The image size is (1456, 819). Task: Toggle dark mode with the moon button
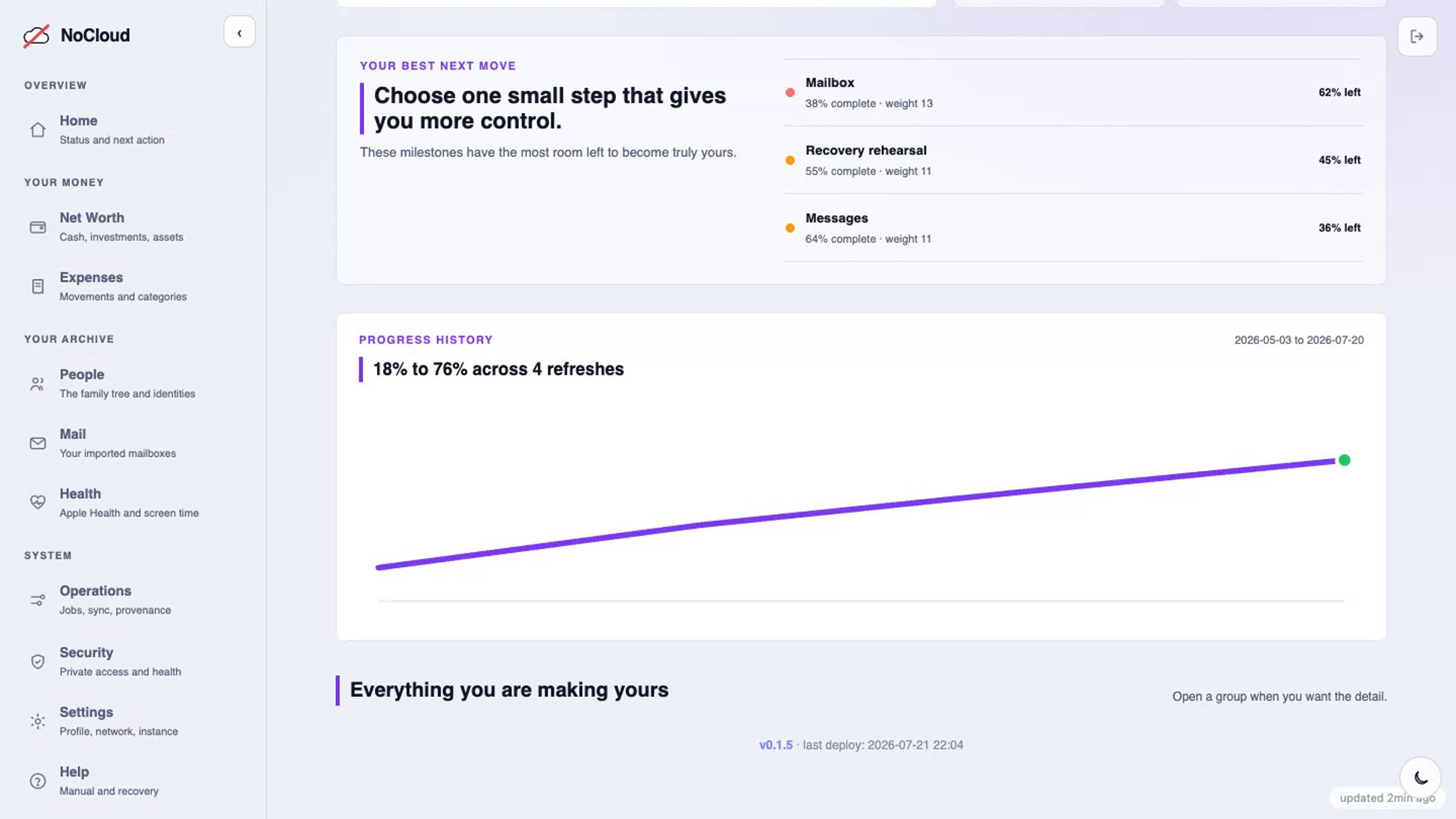tap(1420, 777)
